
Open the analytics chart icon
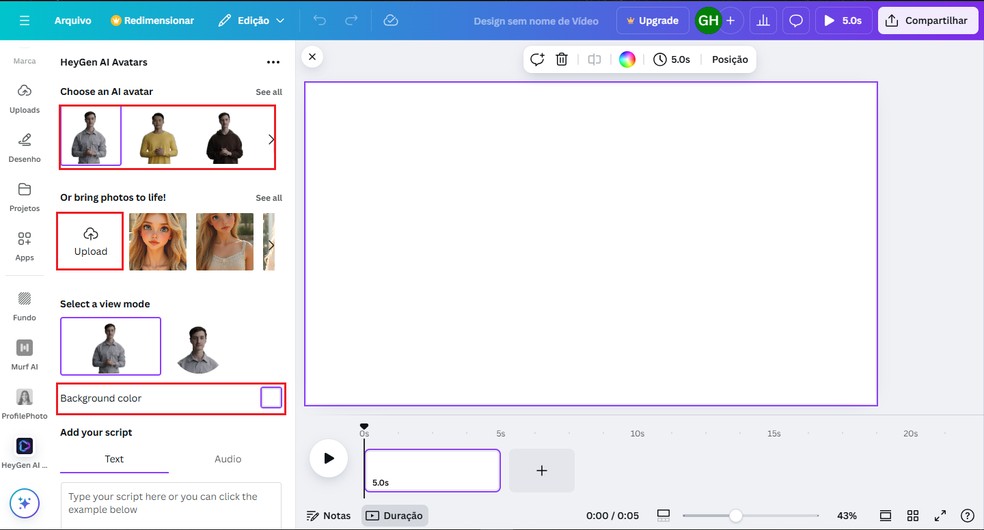[763, 21]
